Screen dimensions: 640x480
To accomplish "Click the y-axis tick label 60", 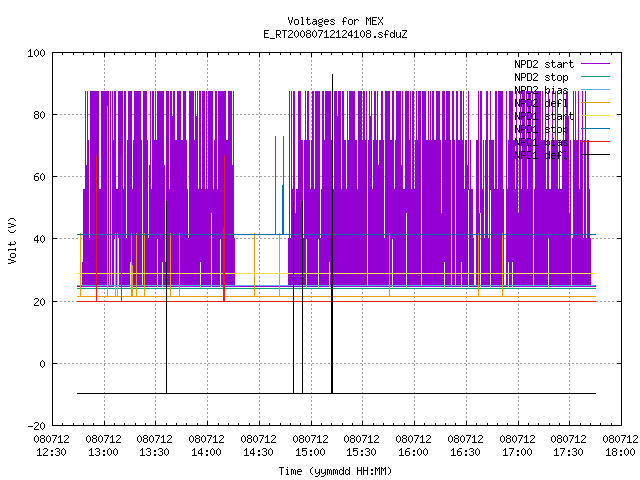I will click(x=39, y=177).
